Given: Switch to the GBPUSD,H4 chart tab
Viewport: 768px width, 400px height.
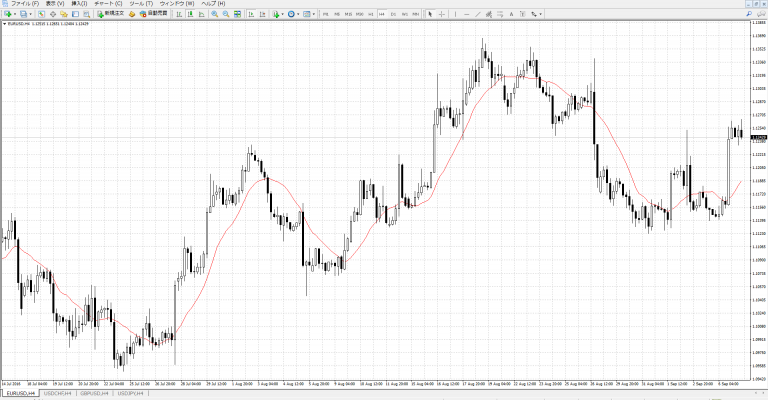Looking at the screenshot, I should tap(94, 394).
